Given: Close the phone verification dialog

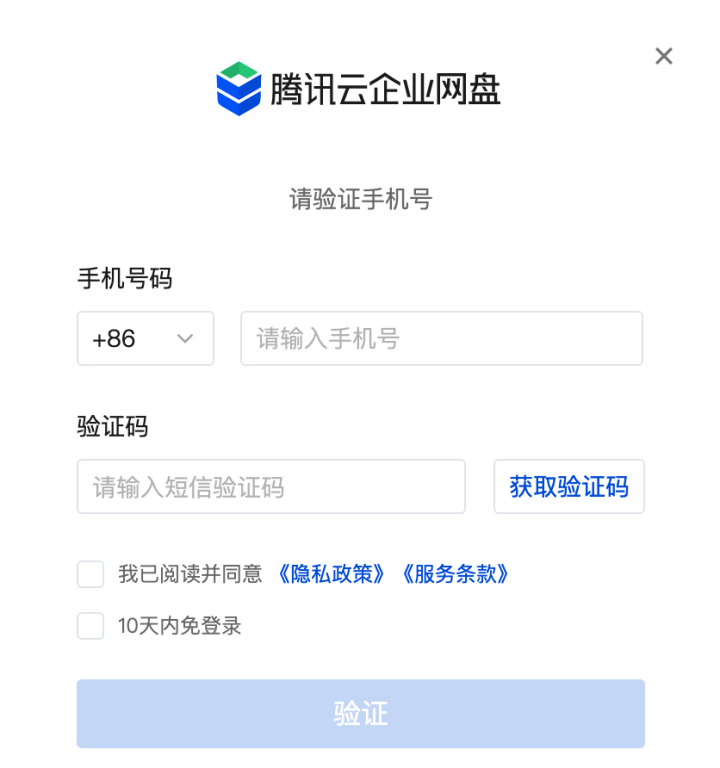Looking at the screenshot, I should pos(664,56).
